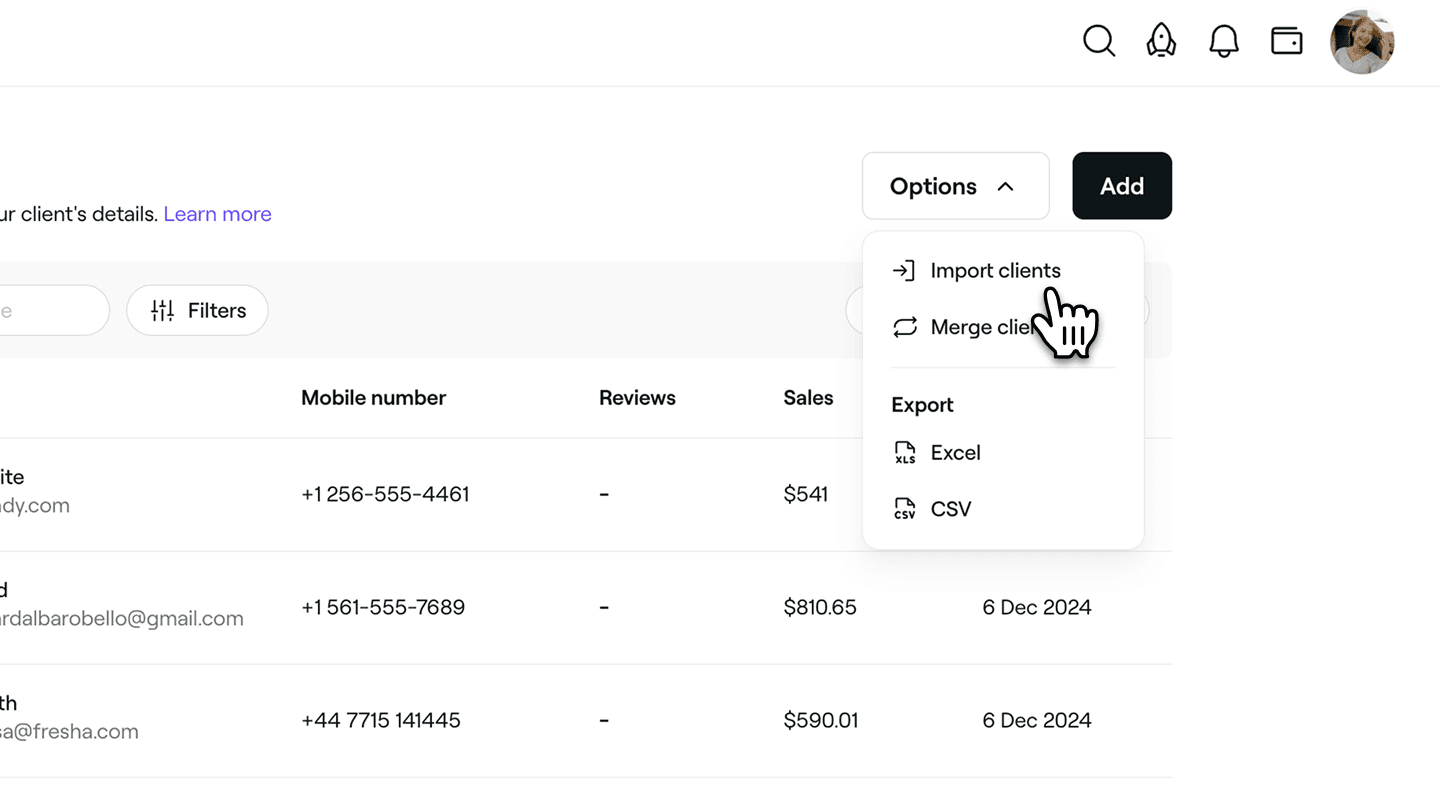1440x800 pixels.
Task: Click the Import clients arrow icon
Action: point(904,271)
